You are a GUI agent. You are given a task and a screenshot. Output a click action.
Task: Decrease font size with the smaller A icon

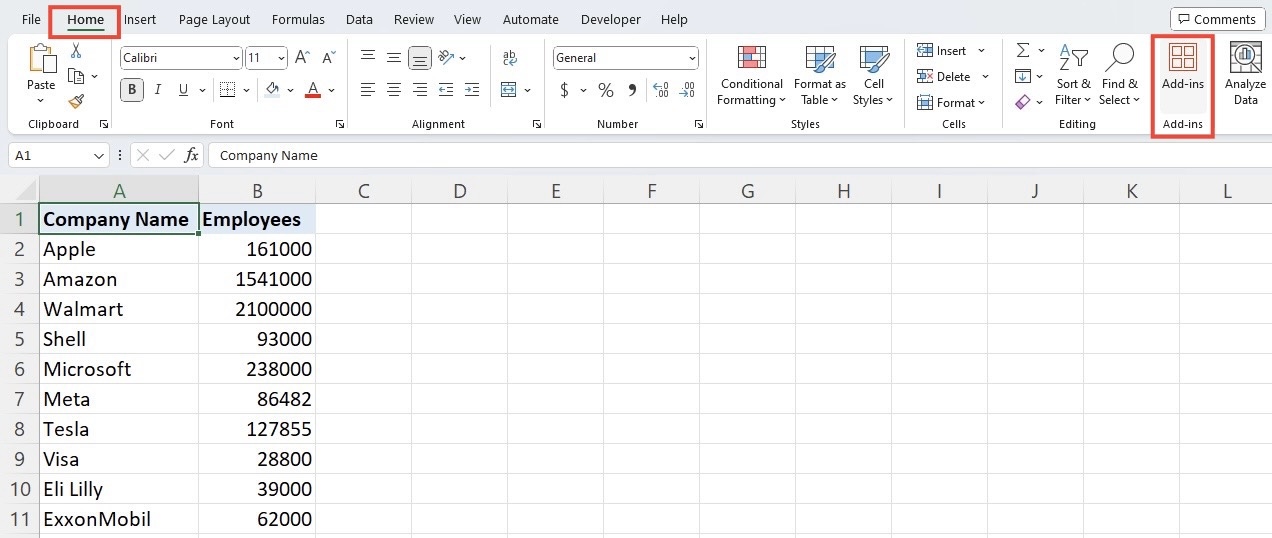click(329, 58)
